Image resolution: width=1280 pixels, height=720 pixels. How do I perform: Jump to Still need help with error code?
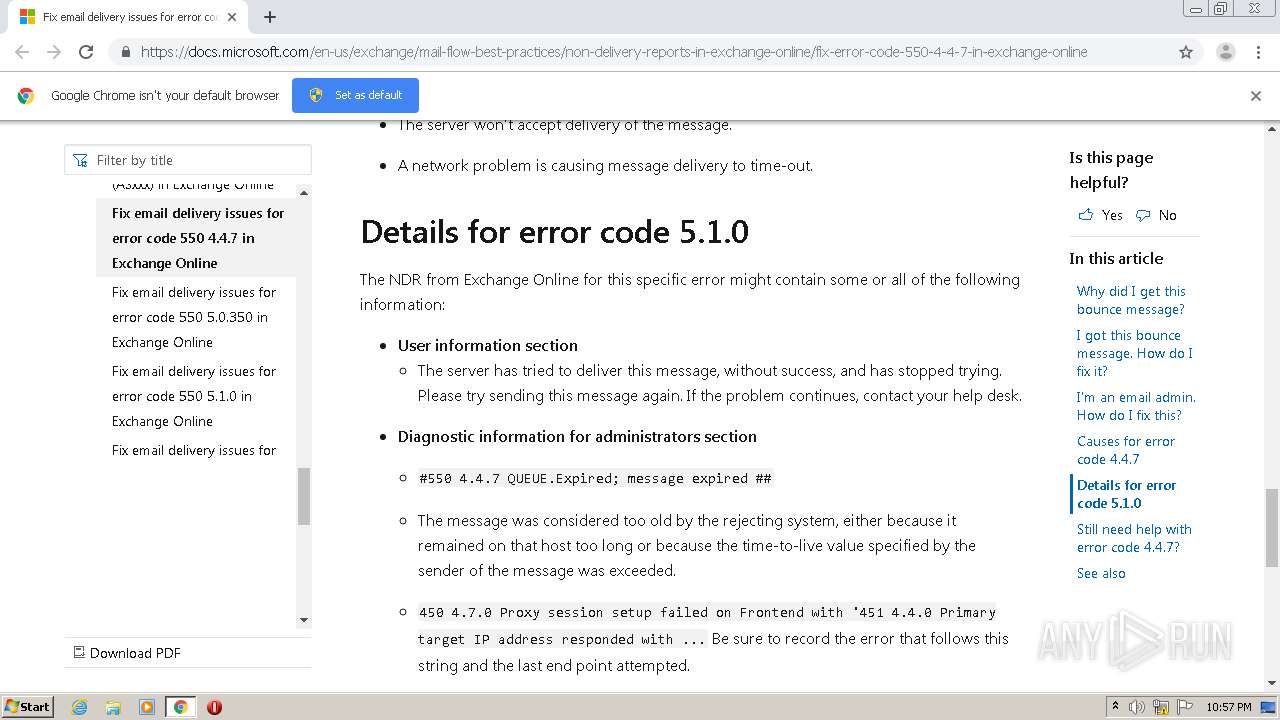click(x=1134, y=538)
